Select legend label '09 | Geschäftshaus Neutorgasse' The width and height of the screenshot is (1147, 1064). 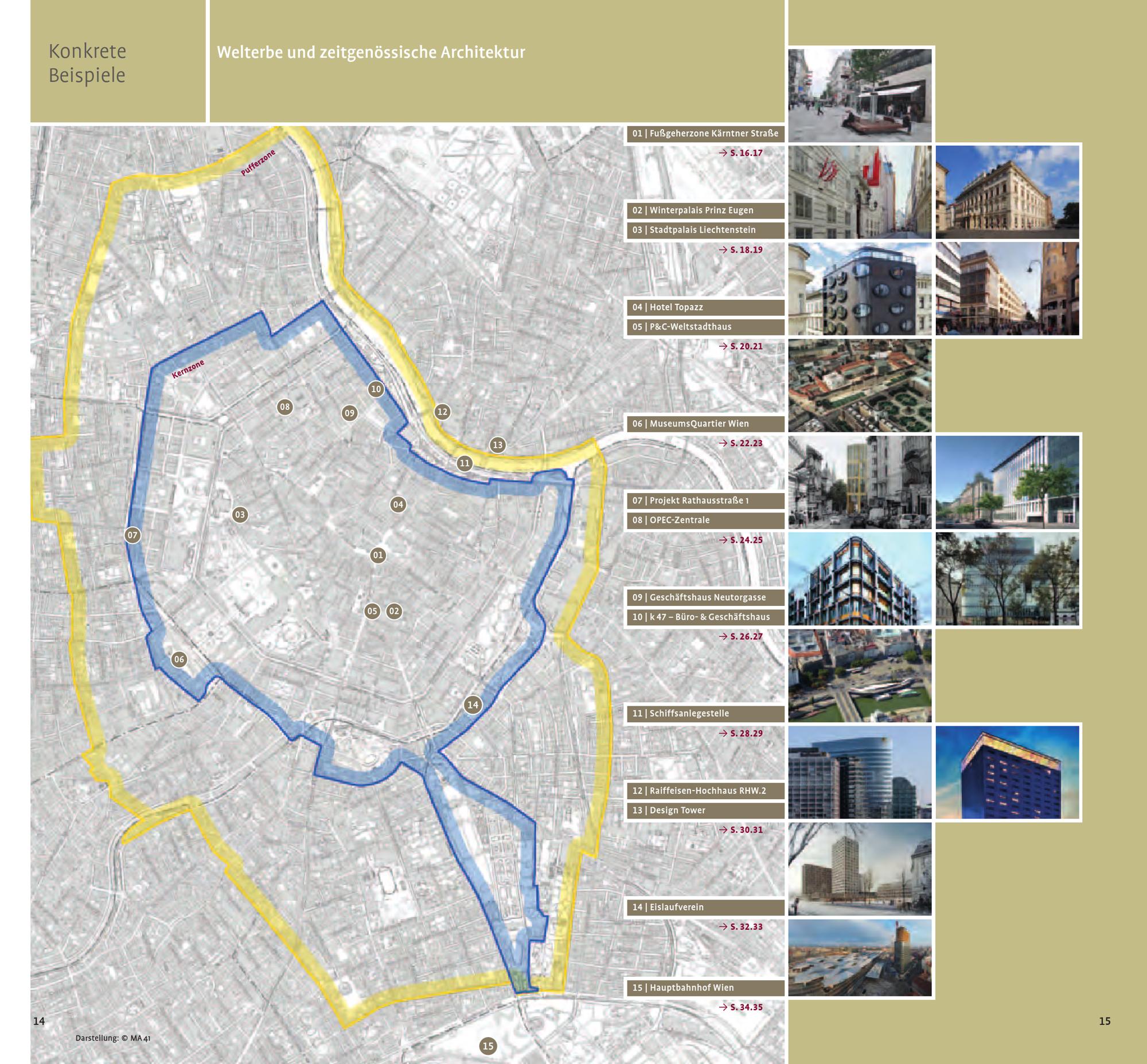click(x=705, y=597)
